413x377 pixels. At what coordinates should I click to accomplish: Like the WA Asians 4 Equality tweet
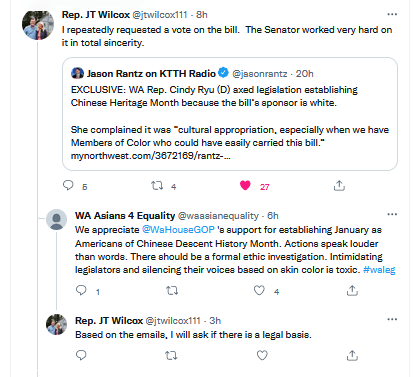click(259, 291)
